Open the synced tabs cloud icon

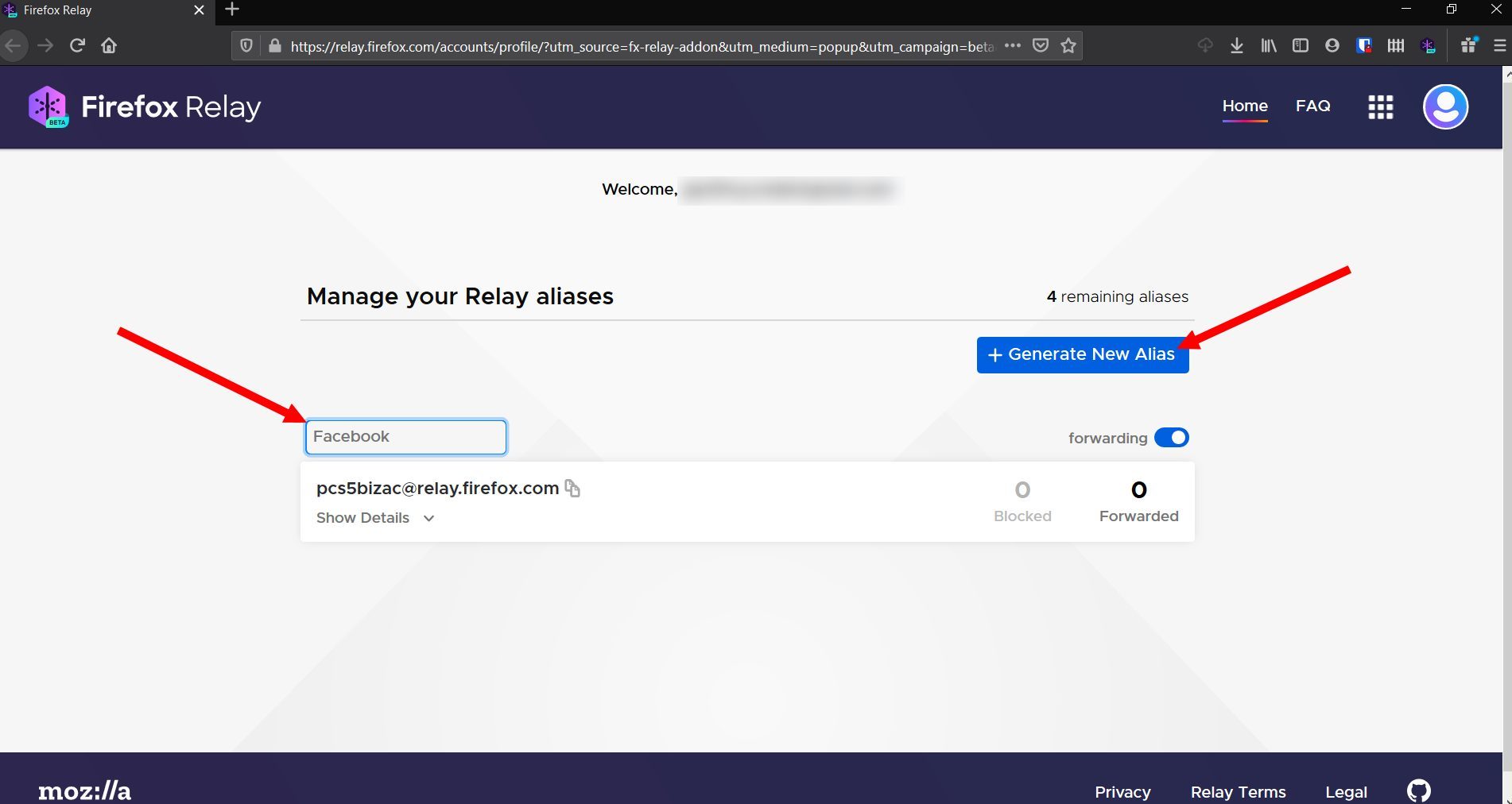(1205, 45)
